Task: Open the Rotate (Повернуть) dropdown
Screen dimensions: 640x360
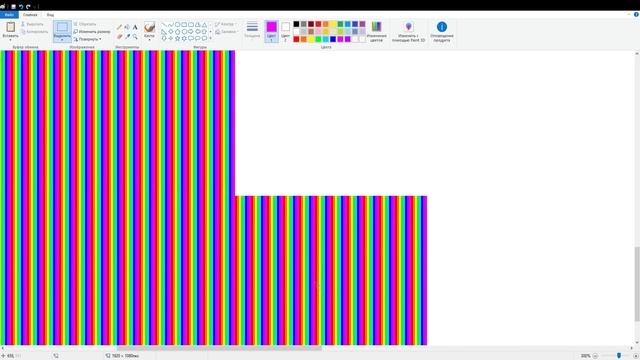Action: click(x=88, y=39)
